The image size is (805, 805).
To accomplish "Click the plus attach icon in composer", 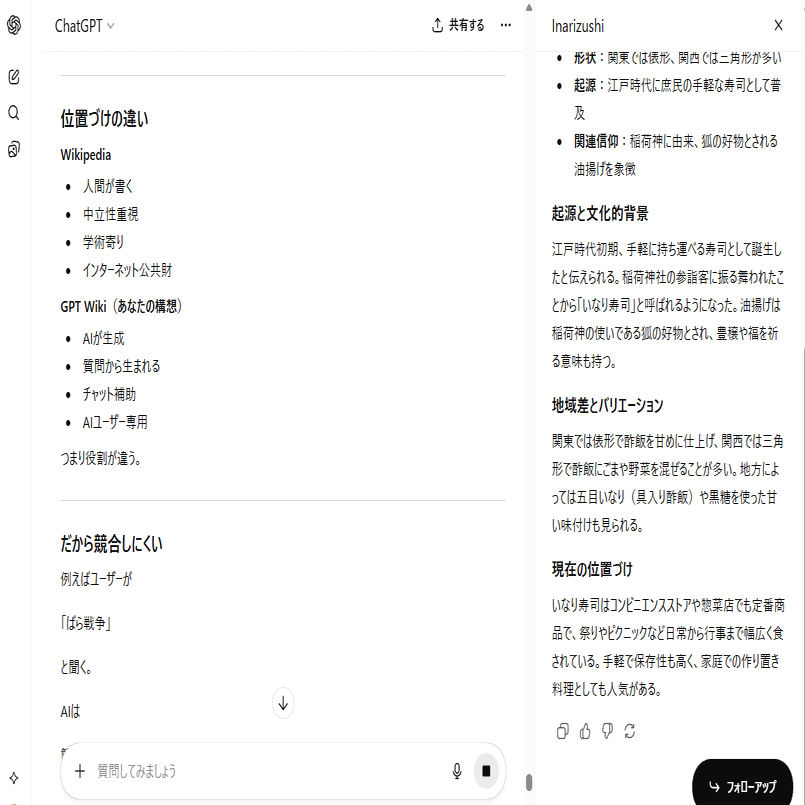I will point(80,771).
